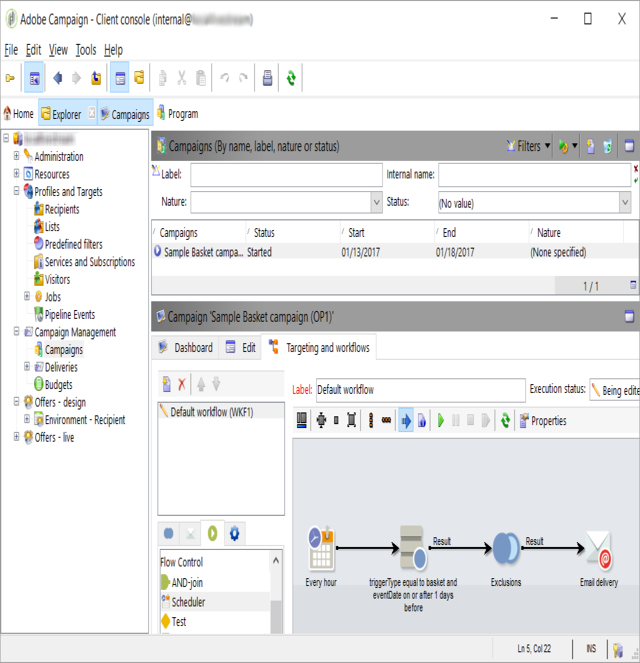Toggle the blue arrow transition mode icon
640x663 pixels.
pyautogui.click(x=406, y=420)
